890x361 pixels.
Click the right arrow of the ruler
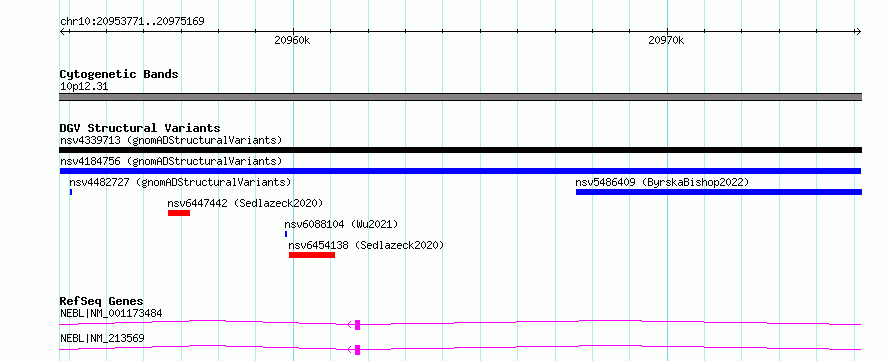[858, 31]
